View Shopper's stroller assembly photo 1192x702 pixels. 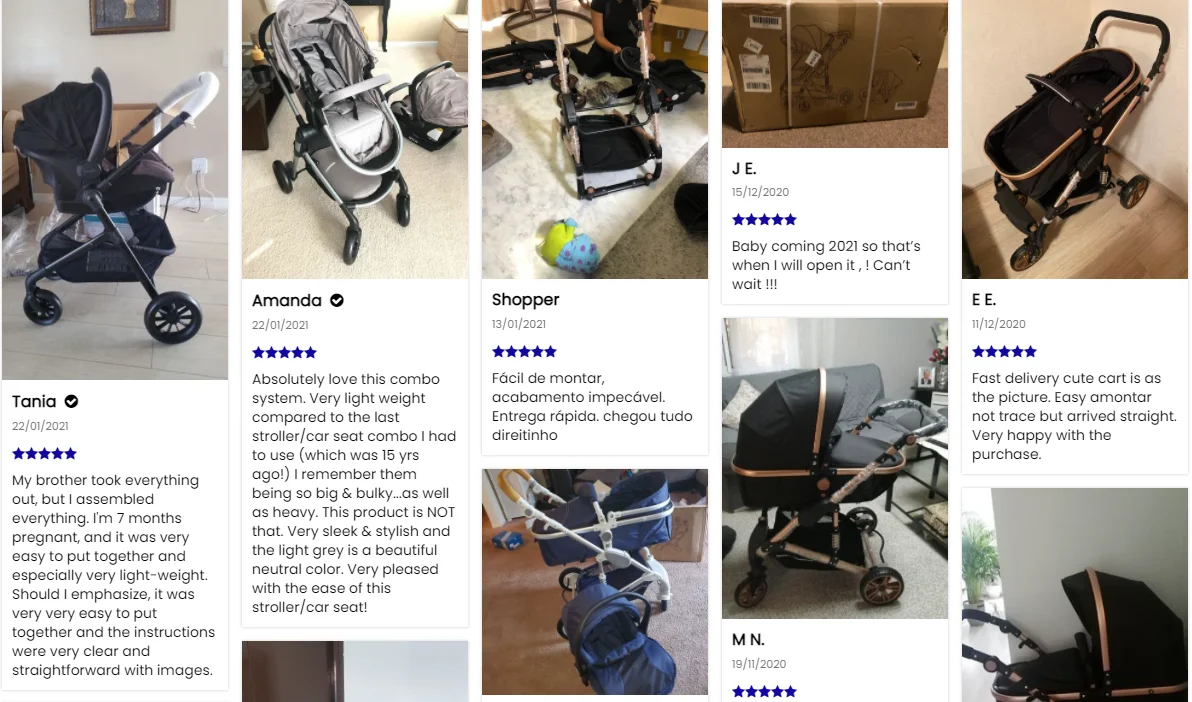pos(594,139)
